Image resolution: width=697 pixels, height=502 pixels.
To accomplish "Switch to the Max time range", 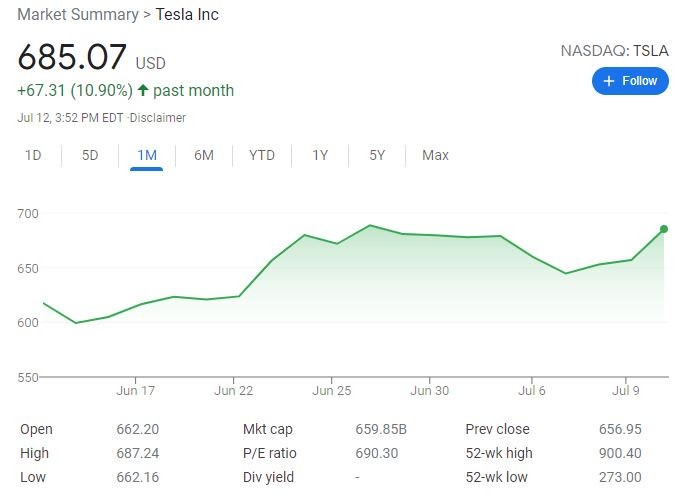I will pyautogui.click(x=435, y=155).
